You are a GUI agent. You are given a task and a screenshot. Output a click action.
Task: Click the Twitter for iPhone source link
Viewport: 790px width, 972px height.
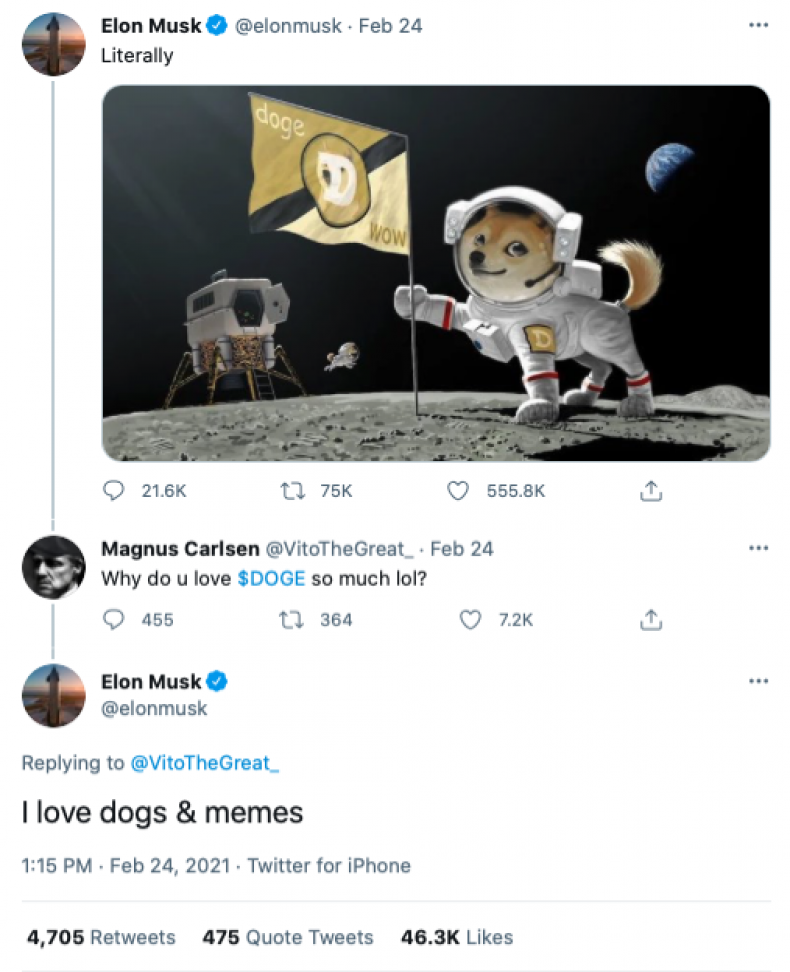pyautogui.click(x=329, y=865)
